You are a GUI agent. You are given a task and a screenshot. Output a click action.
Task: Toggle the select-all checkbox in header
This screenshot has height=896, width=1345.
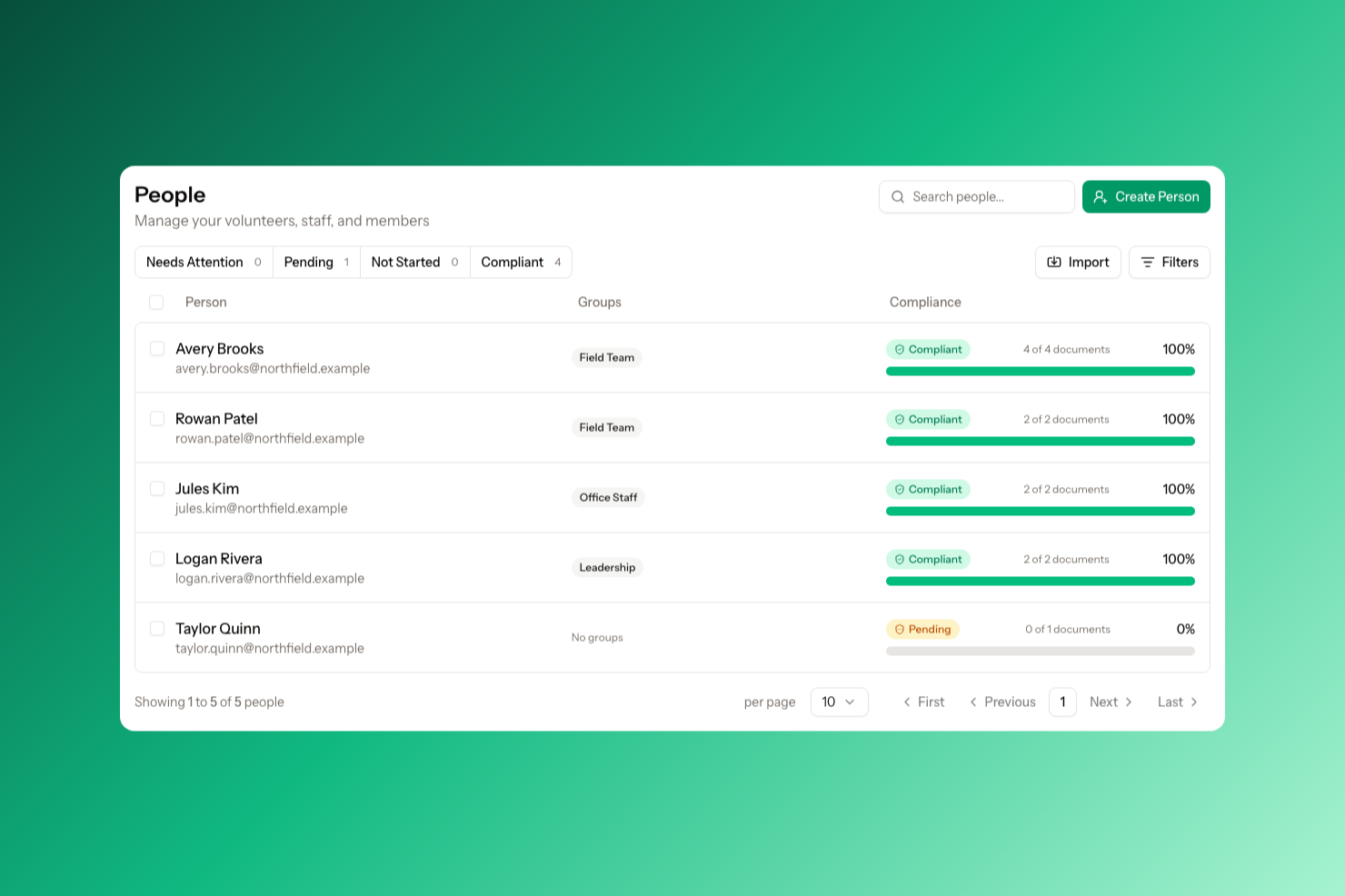click(156, 302)
